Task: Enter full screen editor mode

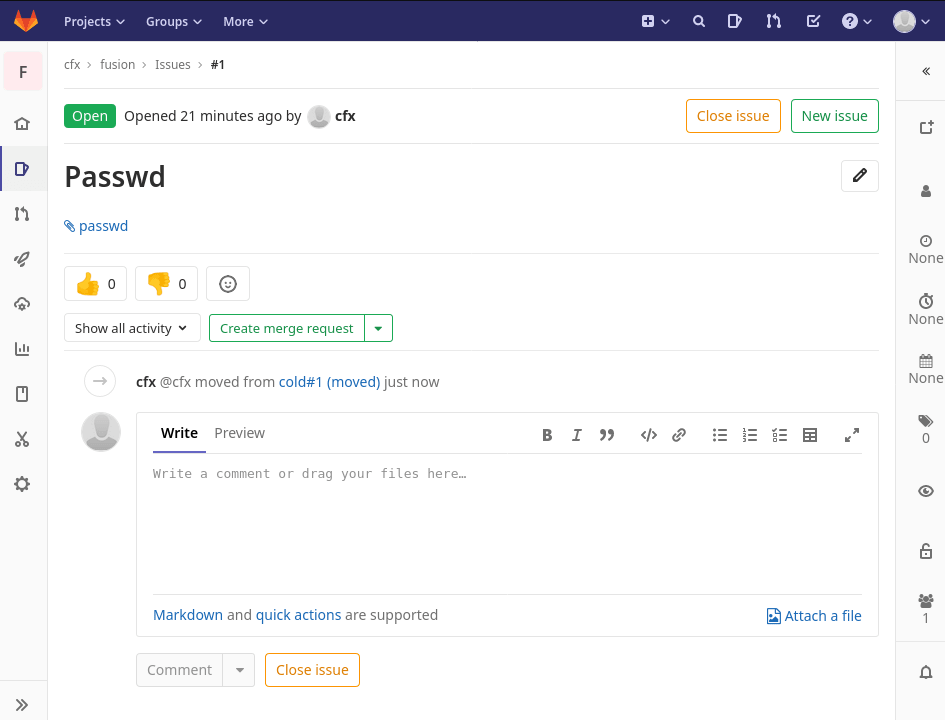Action: tap(852, 435)
